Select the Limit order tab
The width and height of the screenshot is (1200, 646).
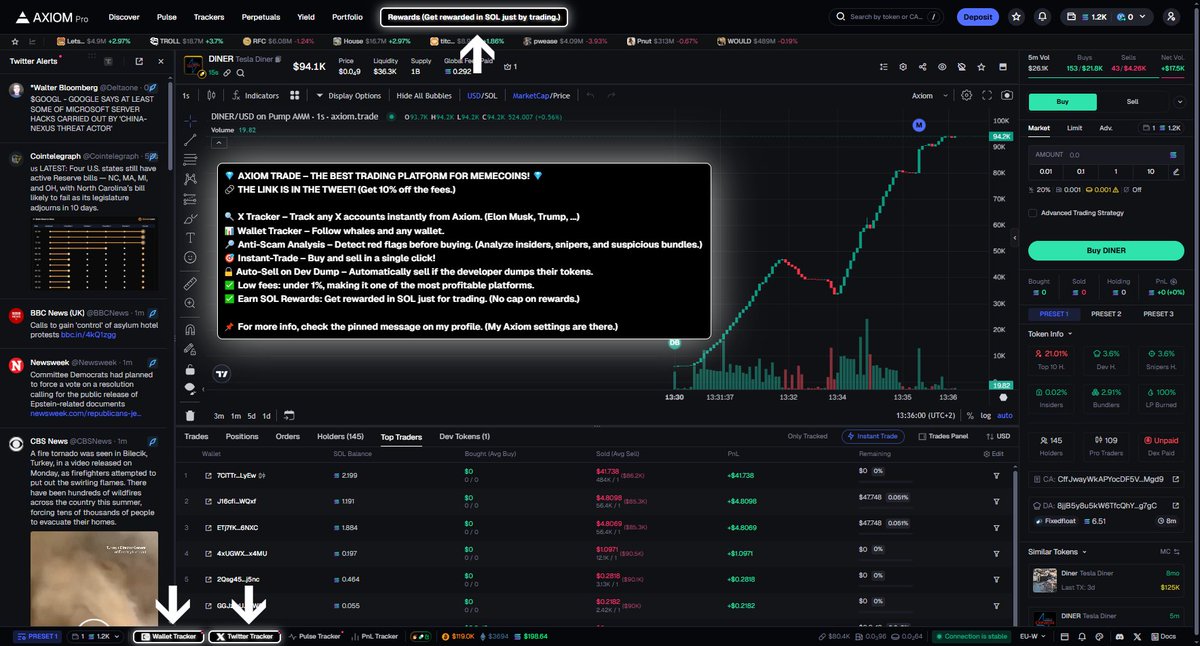coord(1074,128)
